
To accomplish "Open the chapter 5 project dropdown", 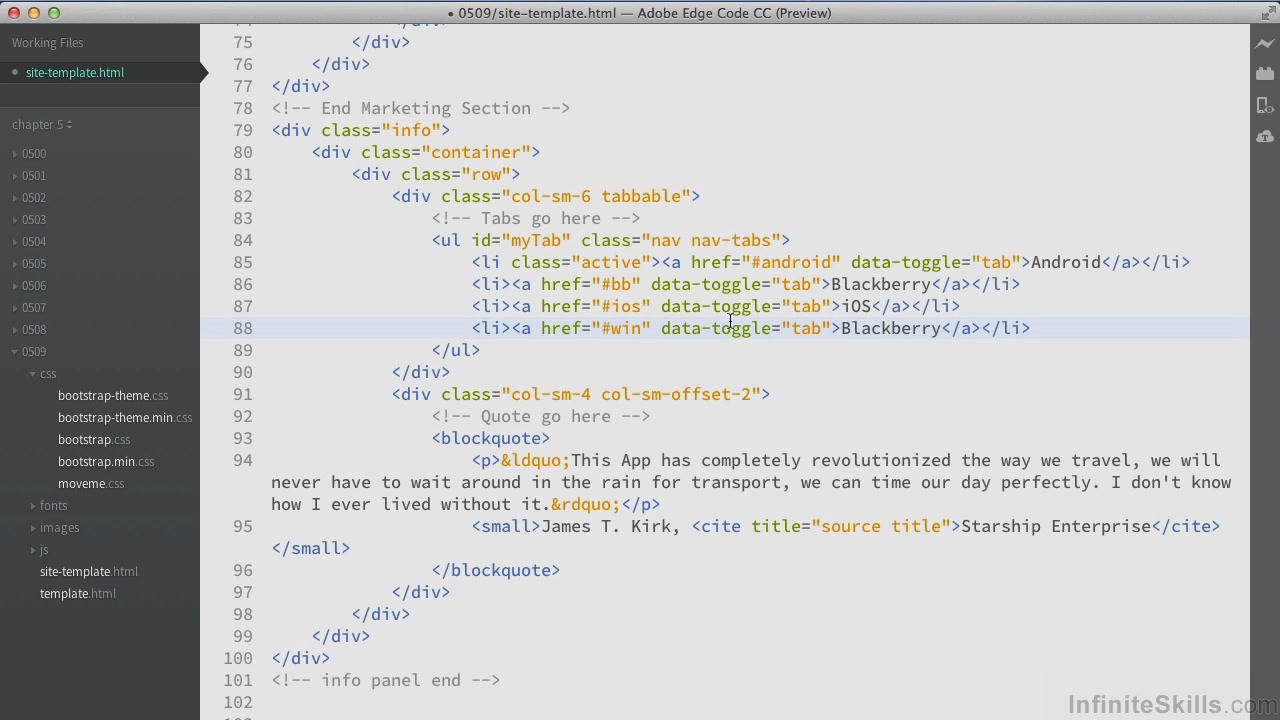I will [x=42, y=125].
